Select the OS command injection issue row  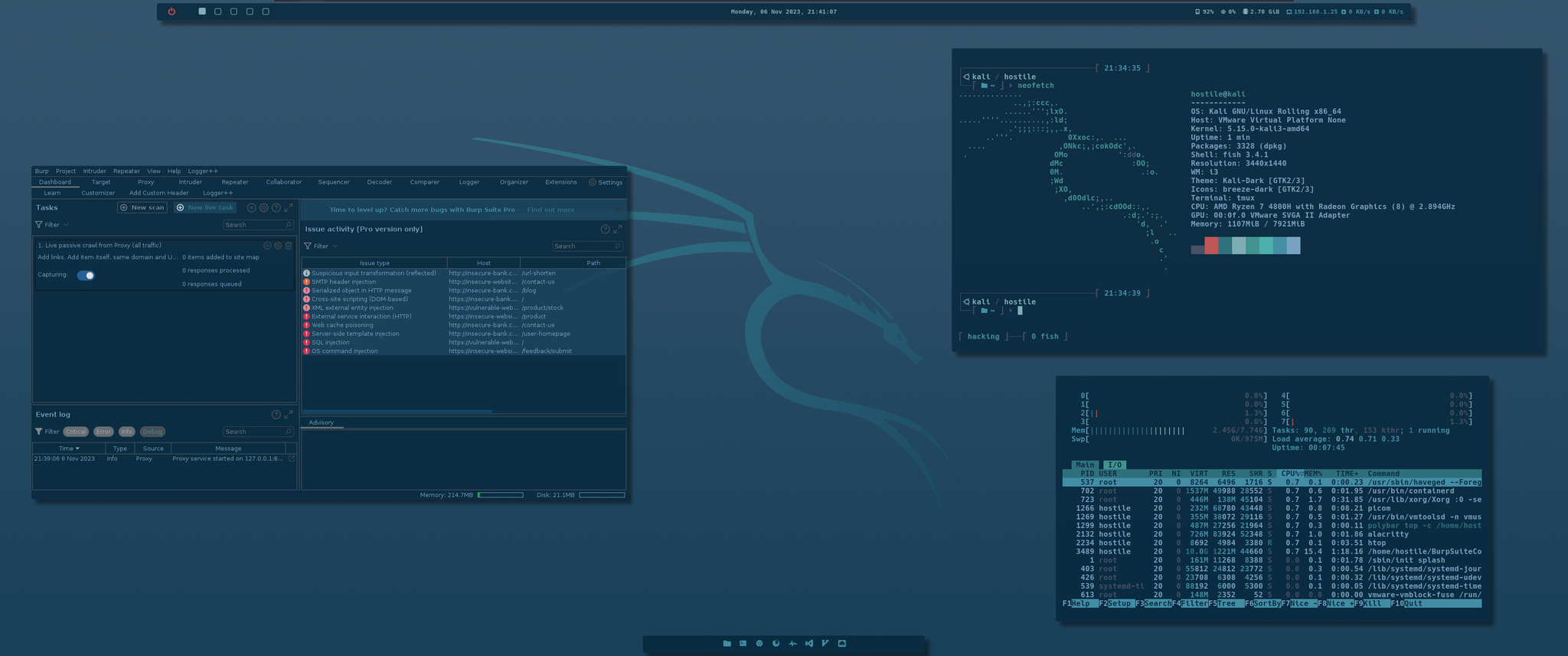point(464,351)
